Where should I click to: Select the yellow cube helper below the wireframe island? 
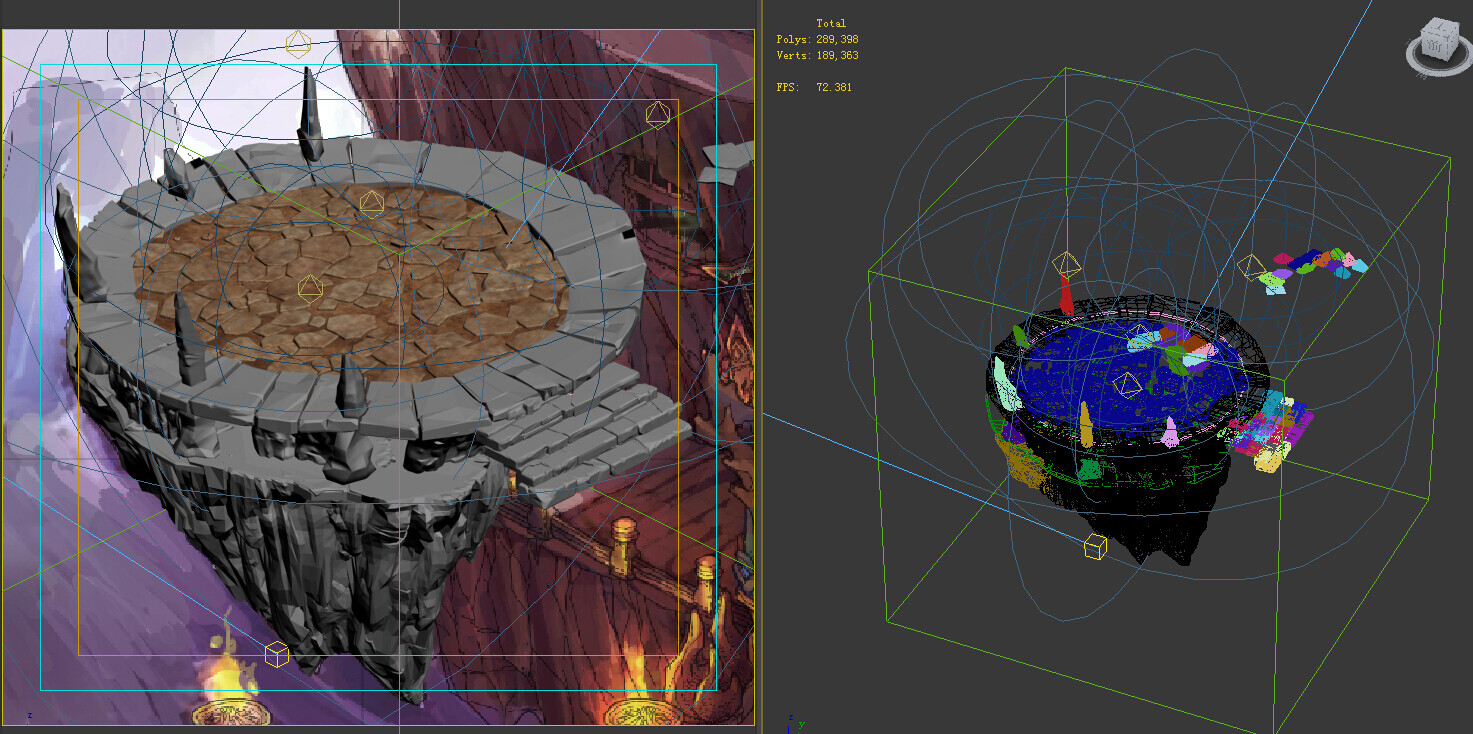tap(1095, 546)
